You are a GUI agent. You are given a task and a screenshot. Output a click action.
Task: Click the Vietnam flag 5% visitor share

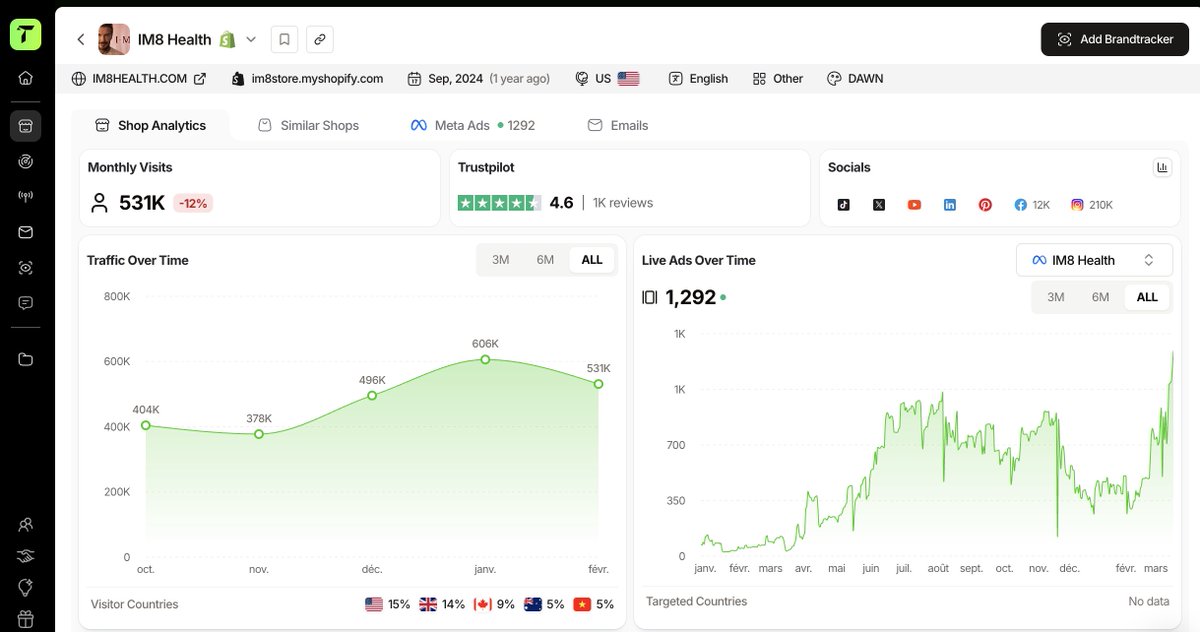(x=594, y=604)
